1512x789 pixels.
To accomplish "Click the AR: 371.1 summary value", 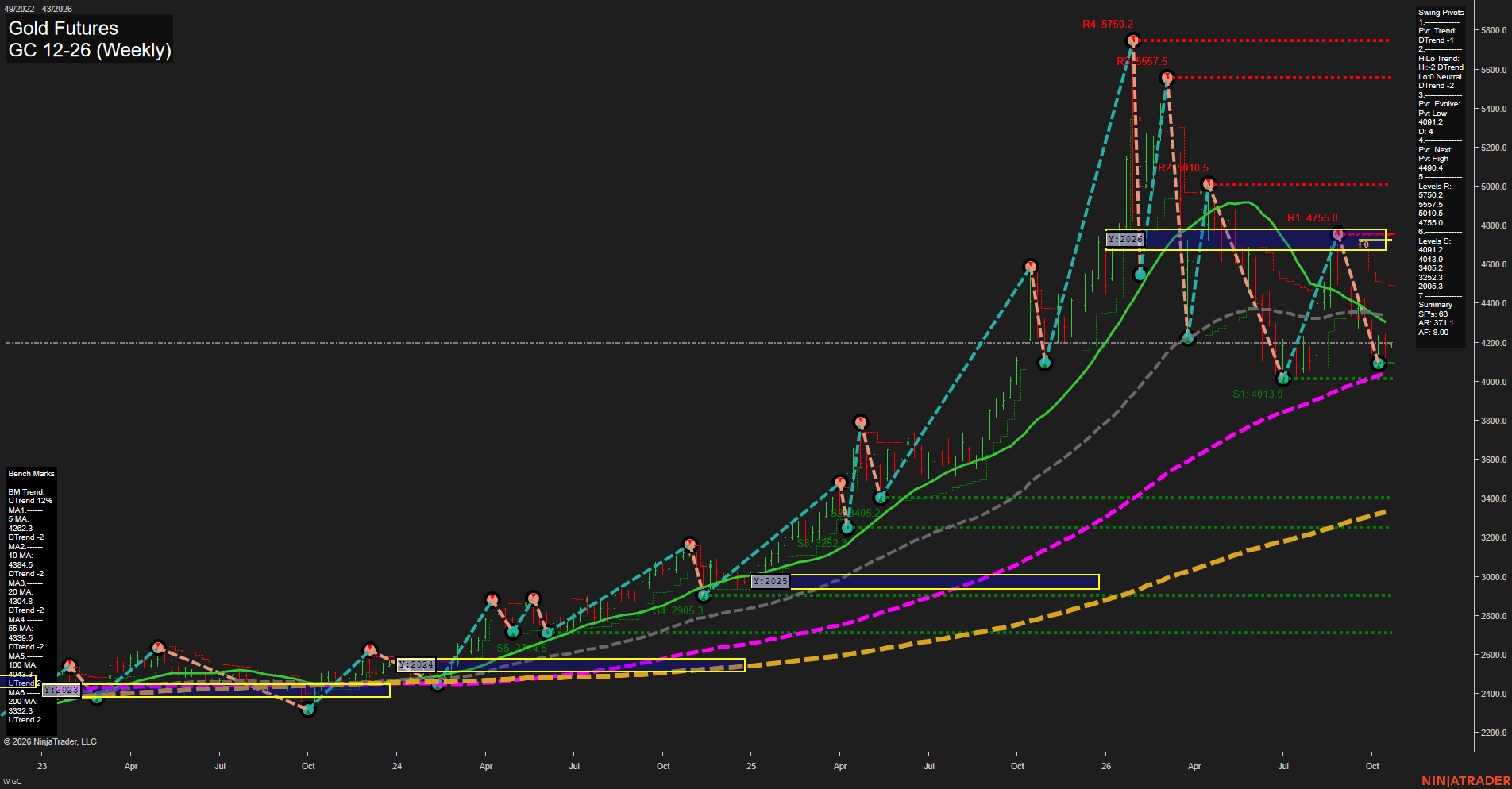I will pyautogui.click(x=1436, y=323).
